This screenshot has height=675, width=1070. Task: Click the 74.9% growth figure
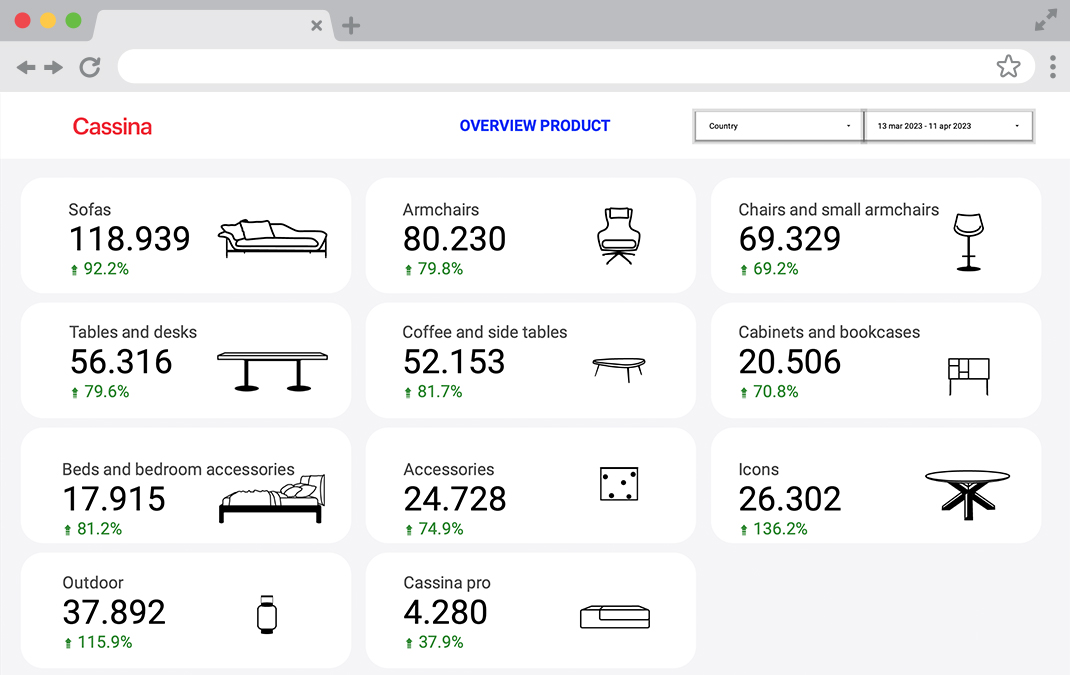point(441,529)
